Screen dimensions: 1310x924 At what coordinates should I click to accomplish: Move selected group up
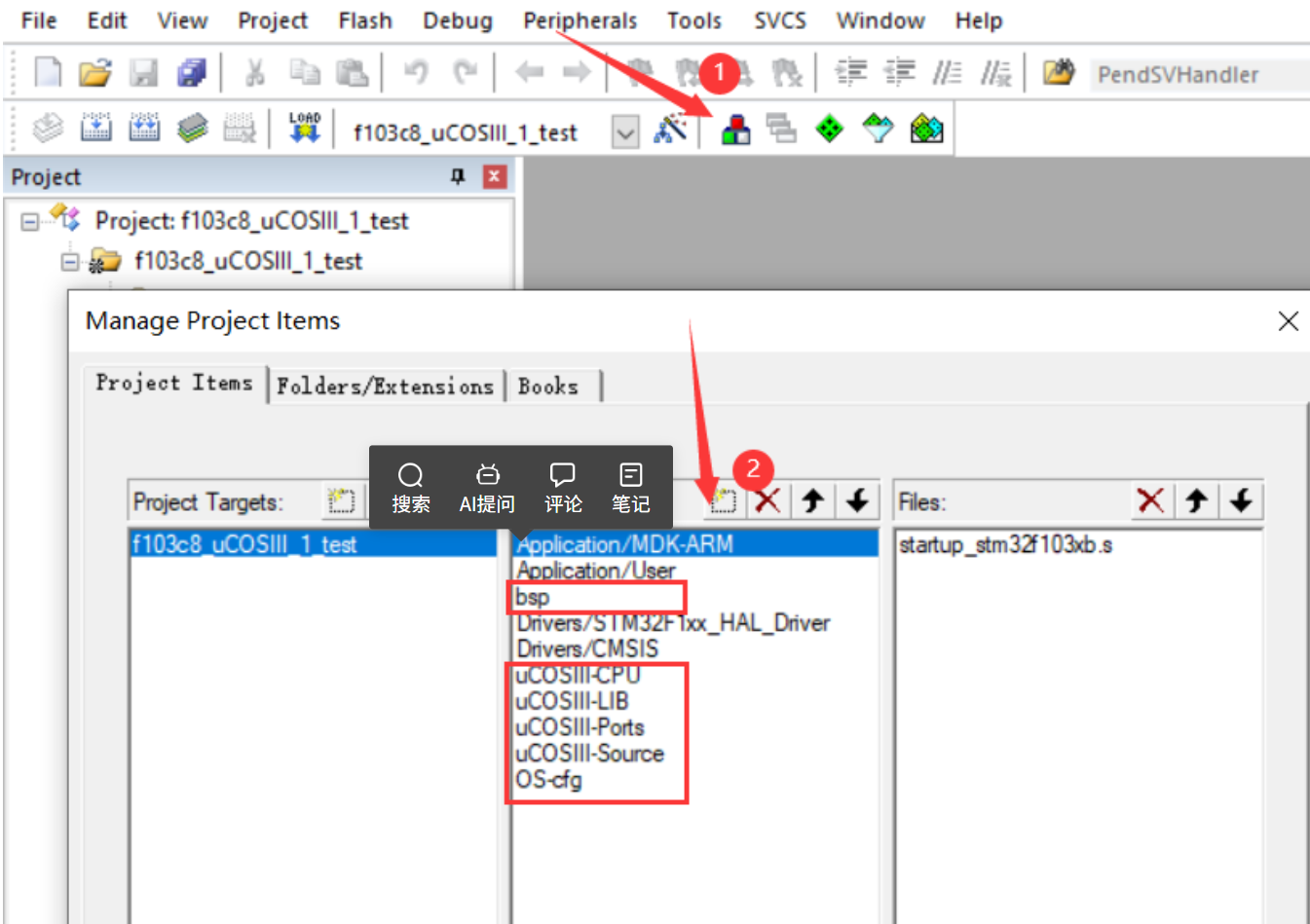(812, 501)
